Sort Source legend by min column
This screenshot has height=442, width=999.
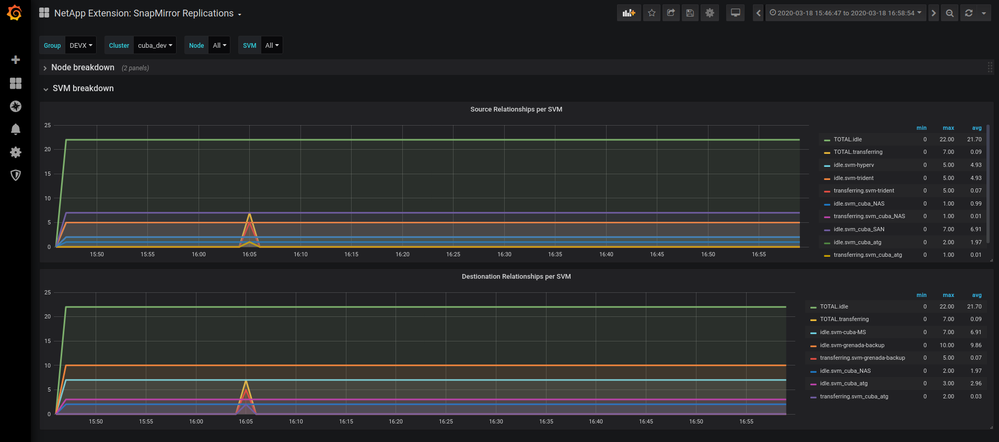[x=921, y=128]
